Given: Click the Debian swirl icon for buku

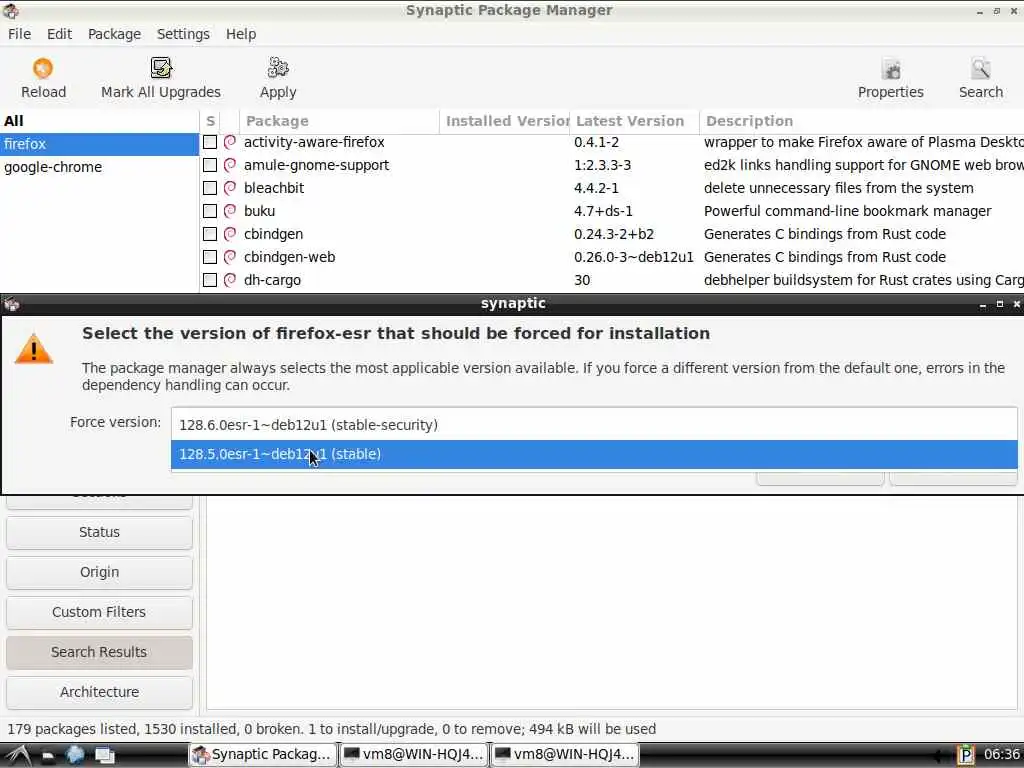Looking at the screenshot, I should pyautogui.click(x=230, y=211).
